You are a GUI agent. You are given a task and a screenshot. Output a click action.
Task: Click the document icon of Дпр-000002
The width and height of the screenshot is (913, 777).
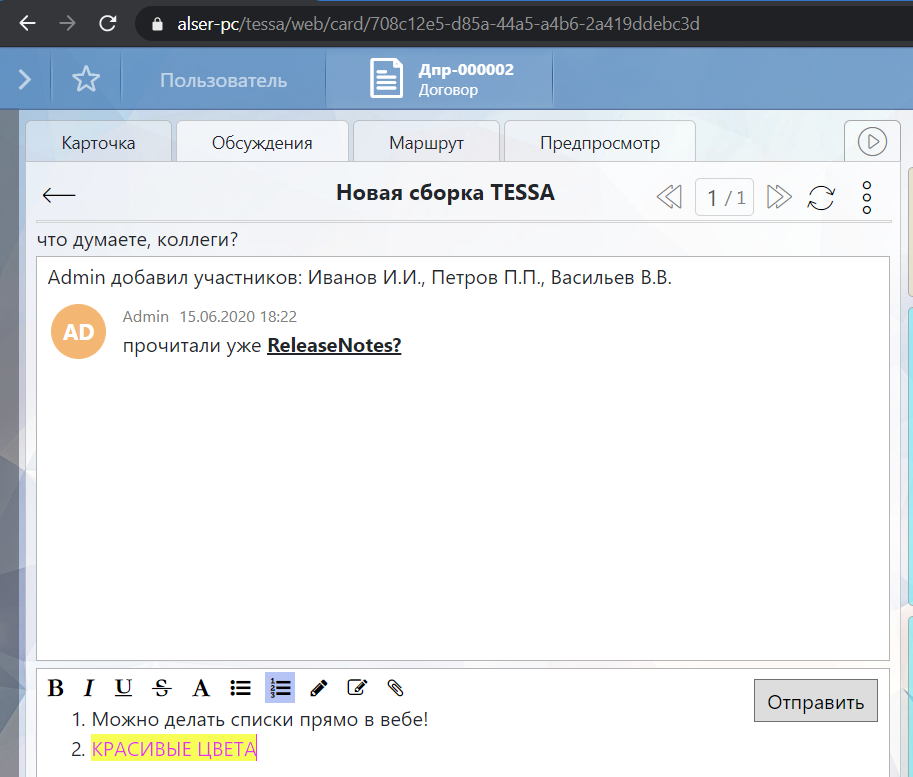[386, 78]
